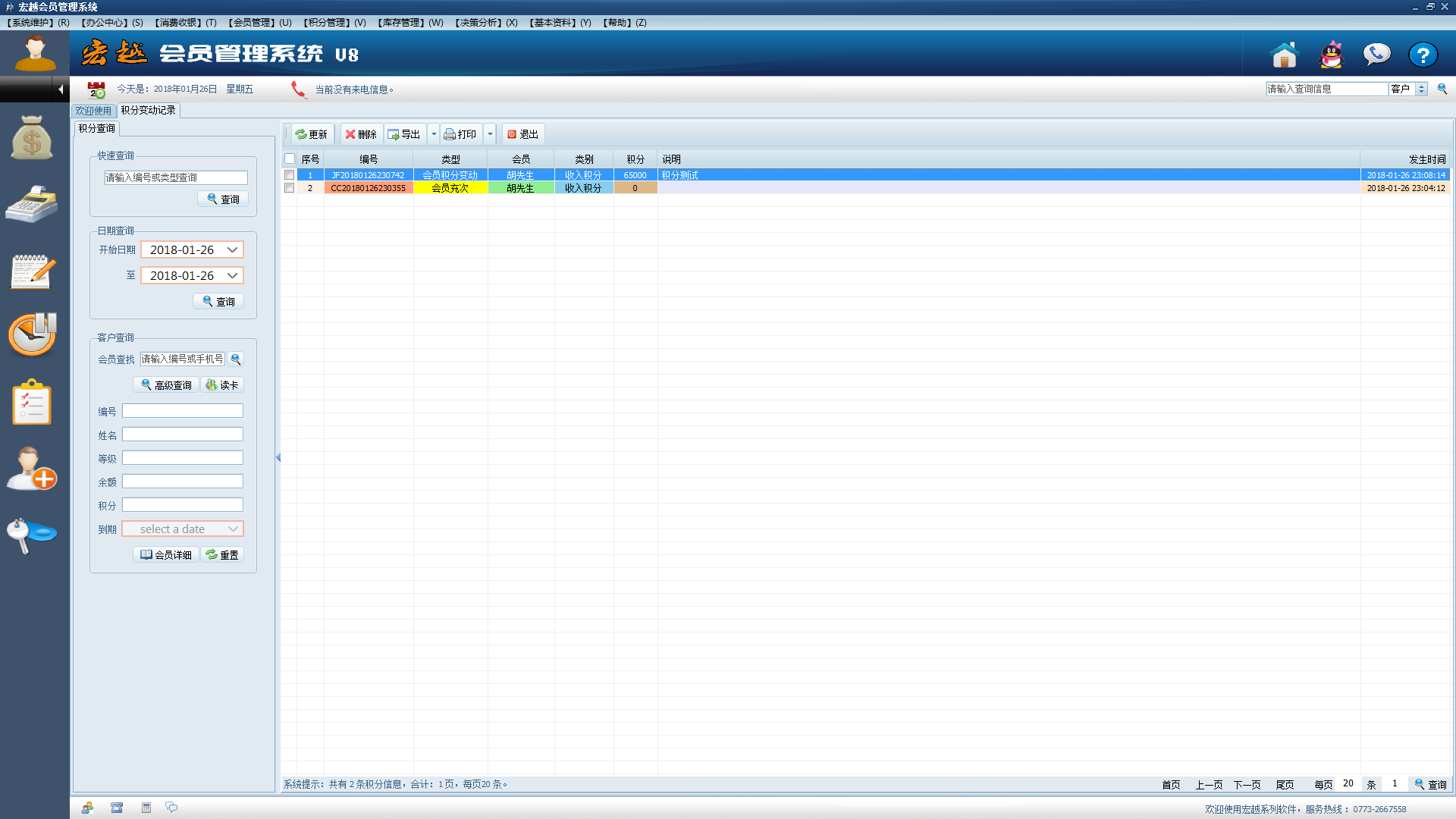The image size is (1456, 819).
Task: Click the 高级查询 advanced search button
Action: [166, 385]
